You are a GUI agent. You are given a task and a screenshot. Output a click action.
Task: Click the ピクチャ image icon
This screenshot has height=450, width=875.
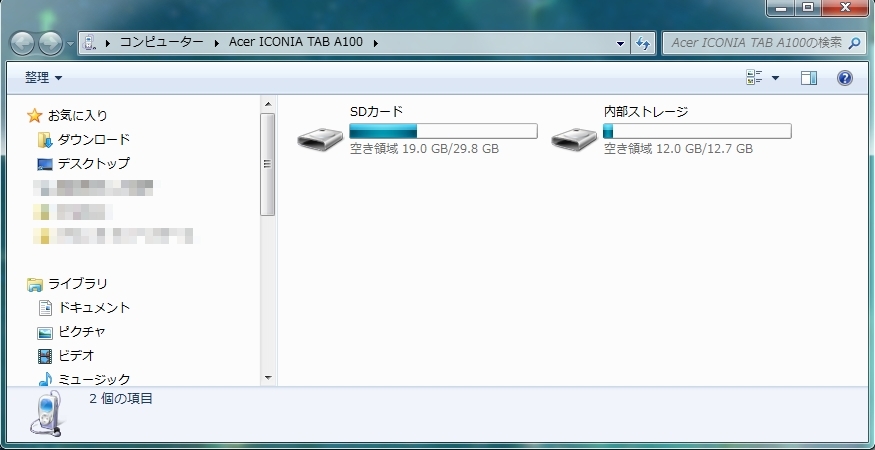pyautogui.click(x=45, y=333)
